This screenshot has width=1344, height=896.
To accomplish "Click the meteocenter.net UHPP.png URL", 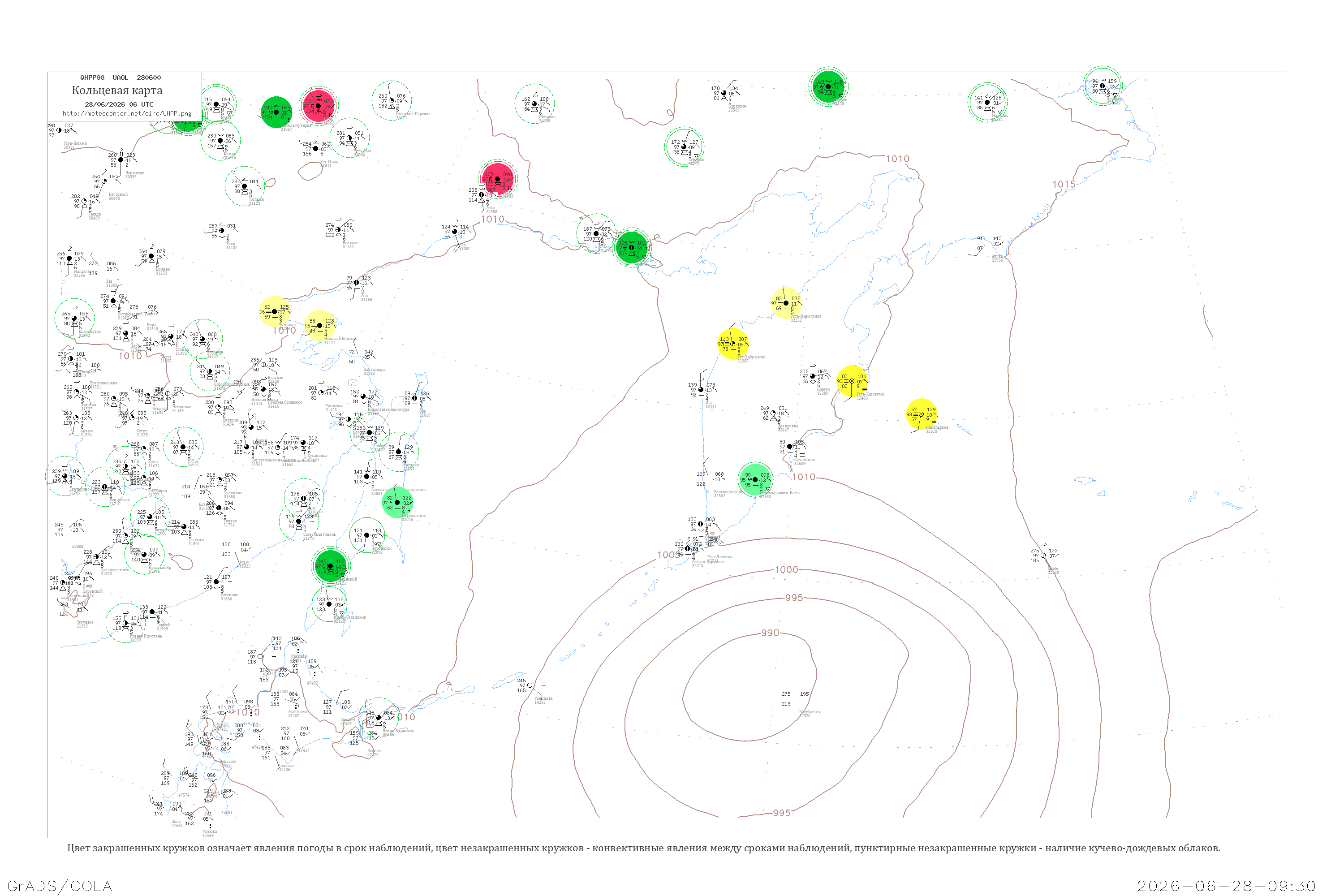I will (x=127, y=113).
